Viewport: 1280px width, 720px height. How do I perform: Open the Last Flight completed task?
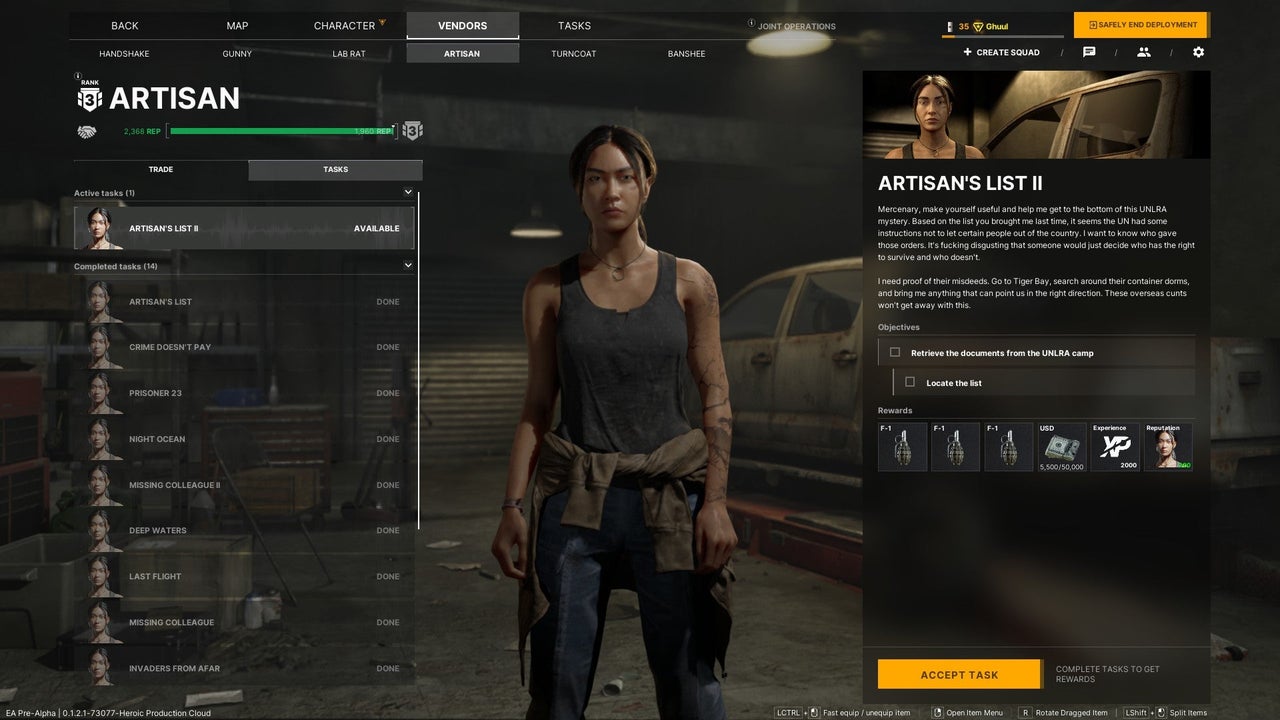click(244, 577)
